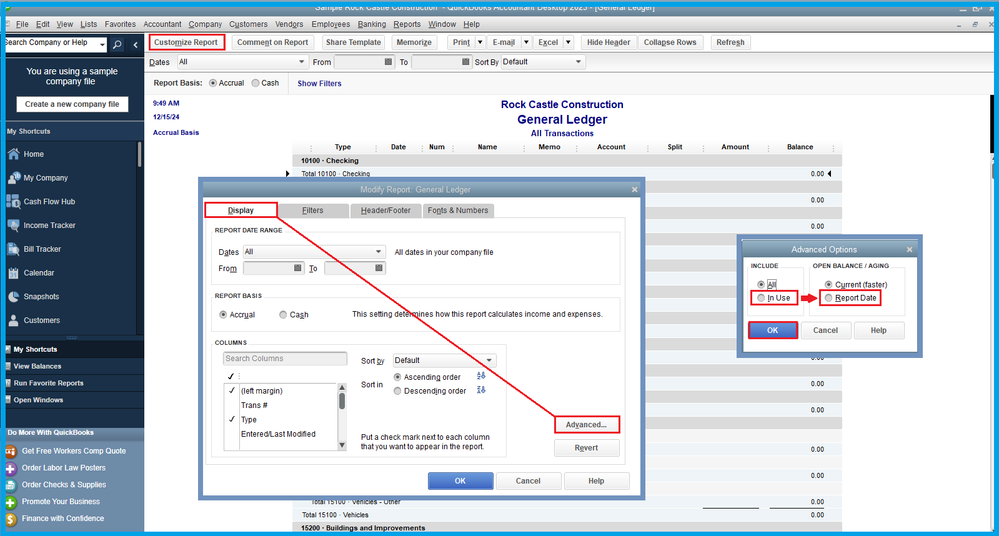Open the Income Tracker shortcut
This screenshot has height=536, width=999.
point(49,225)
